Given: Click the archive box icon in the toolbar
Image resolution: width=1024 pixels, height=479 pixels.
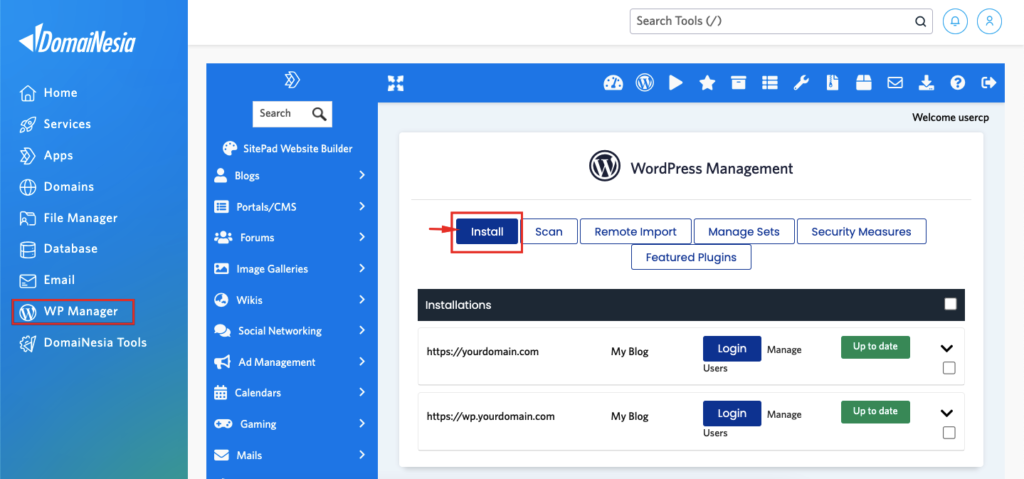Looking at the screenshot, I should click(739, 82).
